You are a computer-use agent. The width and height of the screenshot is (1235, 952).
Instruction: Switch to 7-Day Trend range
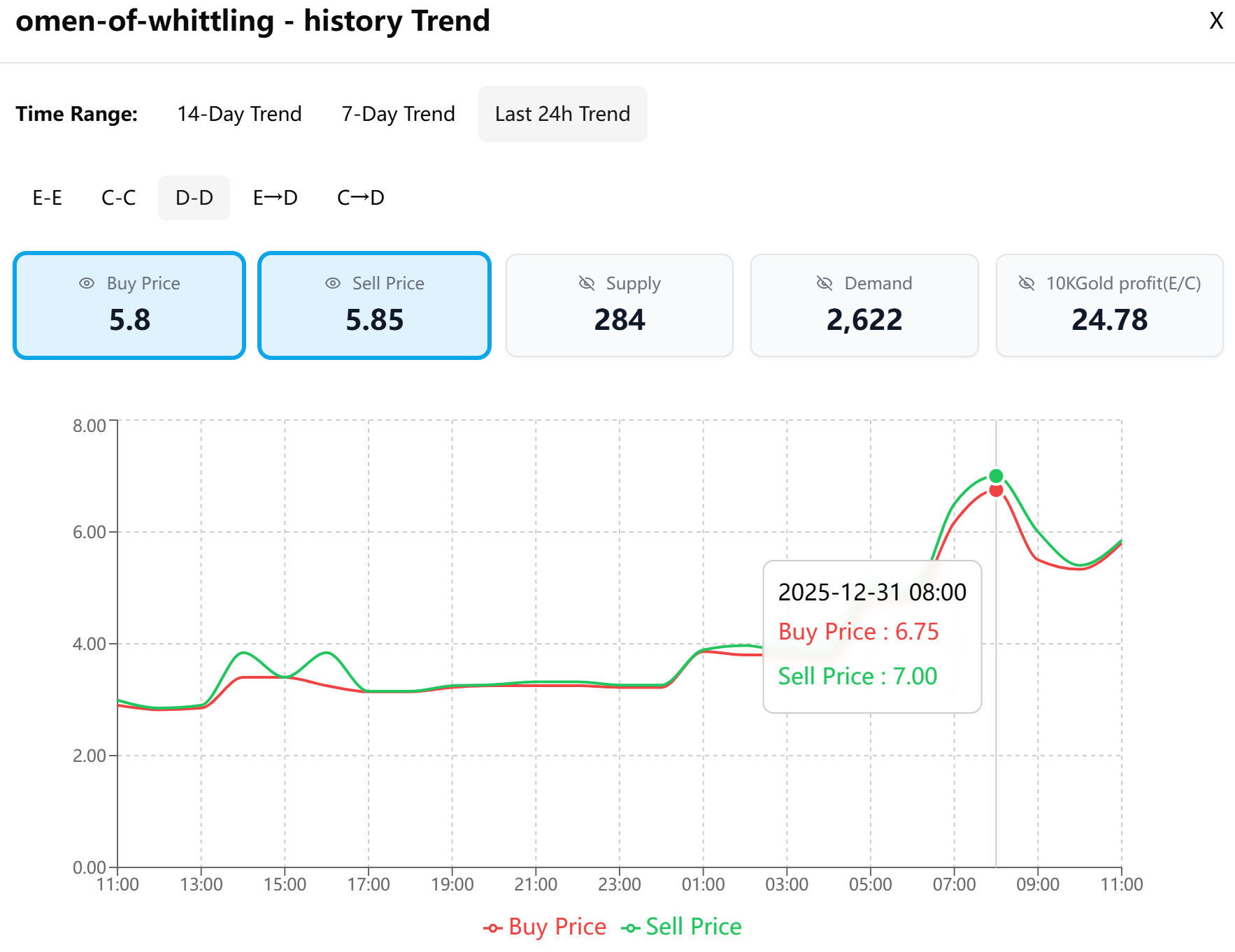coord(398,114)
